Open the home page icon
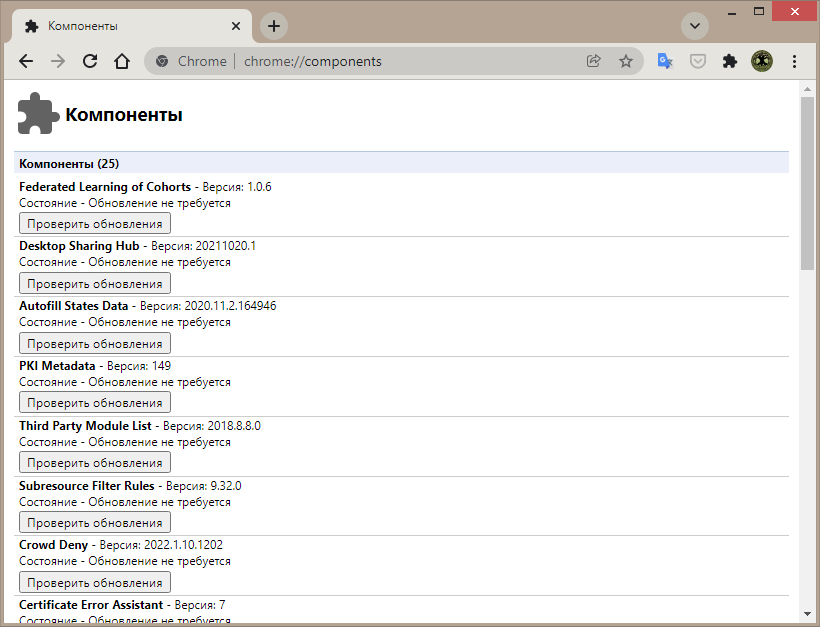The width and height of the screenshot is (820, 627). click(x=122, y=61)
